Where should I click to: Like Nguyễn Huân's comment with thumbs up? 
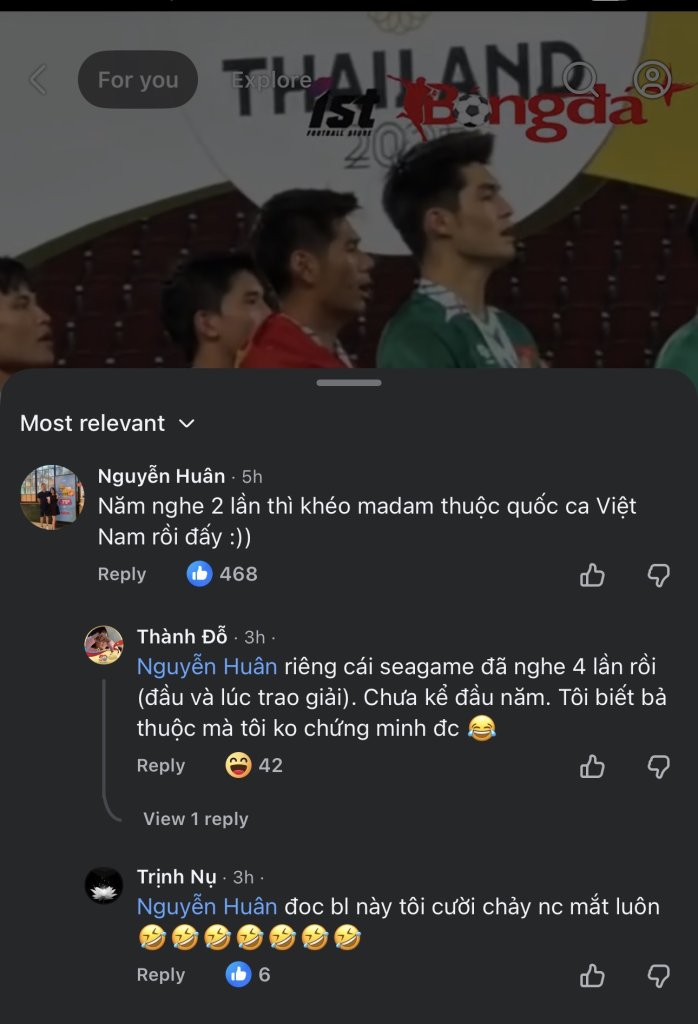click(593, 575)
